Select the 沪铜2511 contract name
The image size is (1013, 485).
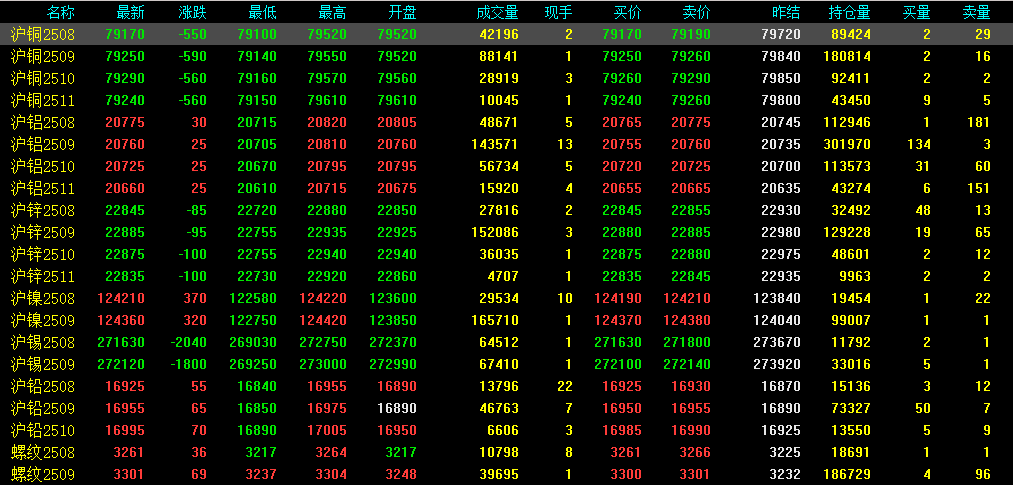pos(43,101)
